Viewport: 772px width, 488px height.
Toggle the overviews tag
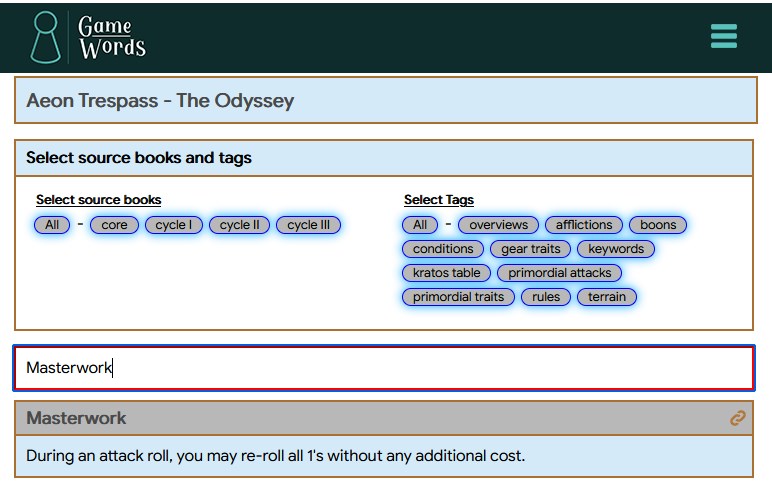(498, 225)
